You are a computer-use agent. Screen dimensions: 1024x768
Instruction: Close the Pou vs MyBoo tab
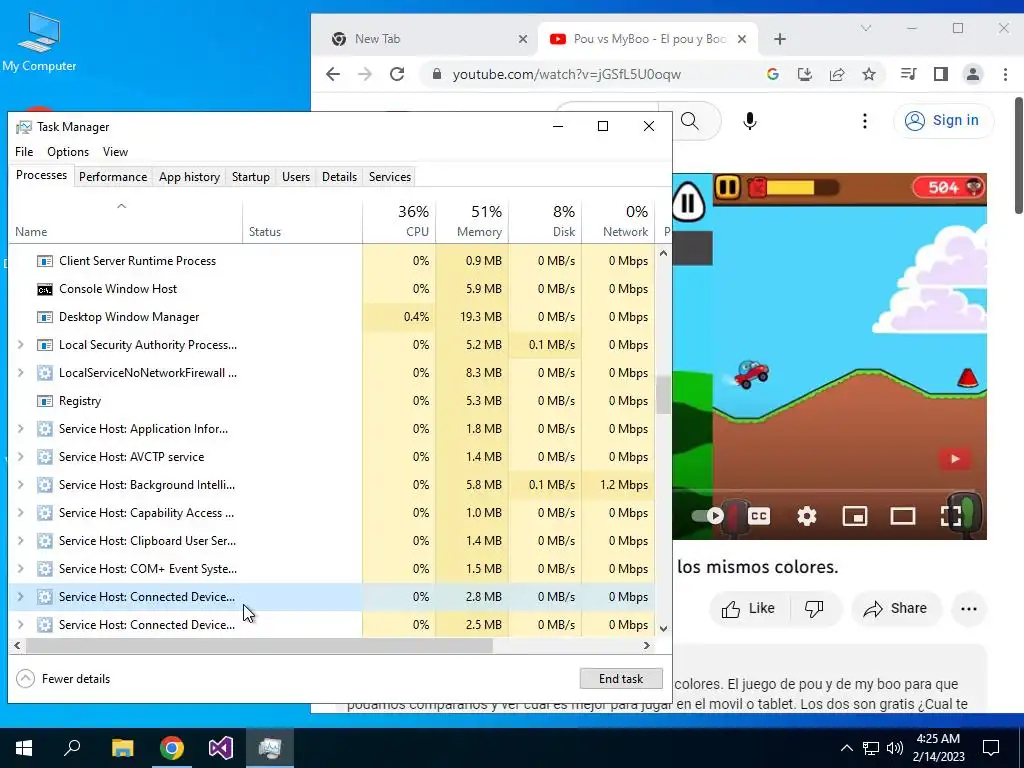pyautogui.click(x=742, y=39)
